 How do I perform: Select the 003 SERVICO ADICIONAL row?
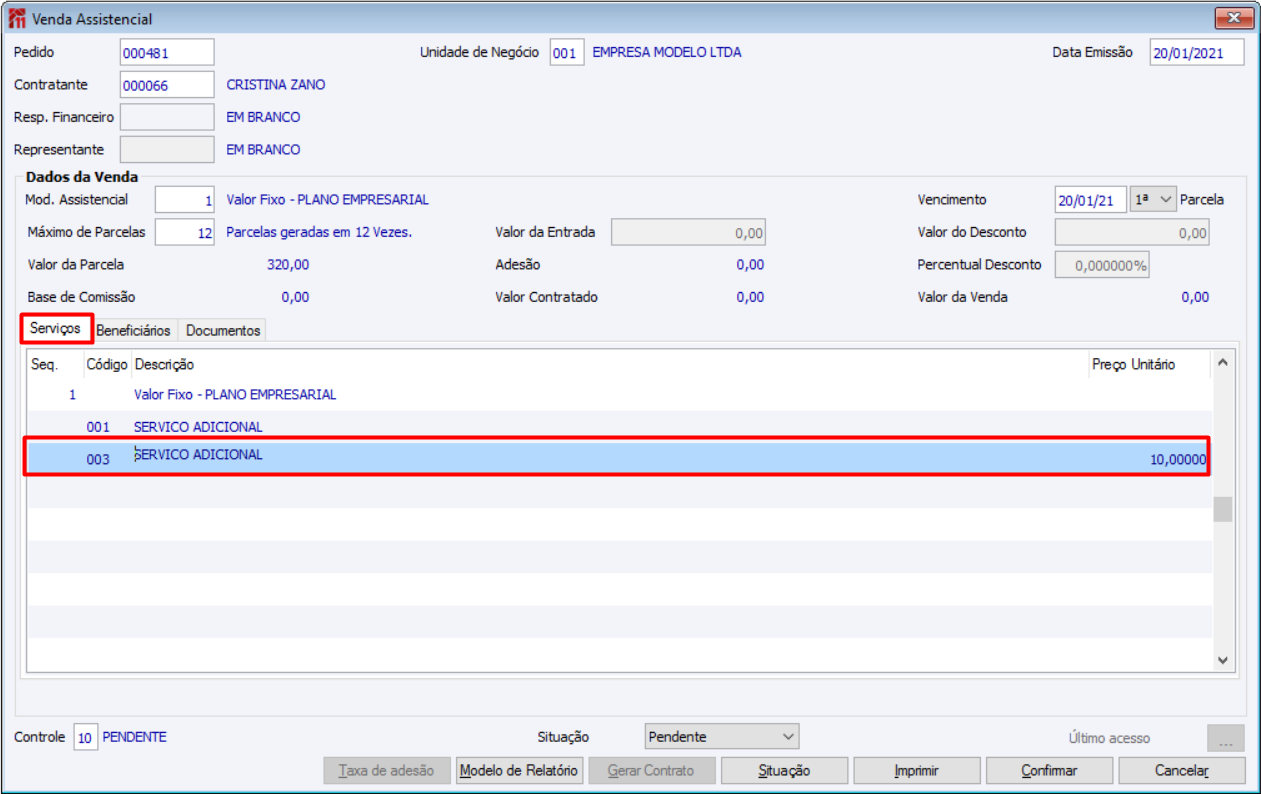[x=619, y=459]
